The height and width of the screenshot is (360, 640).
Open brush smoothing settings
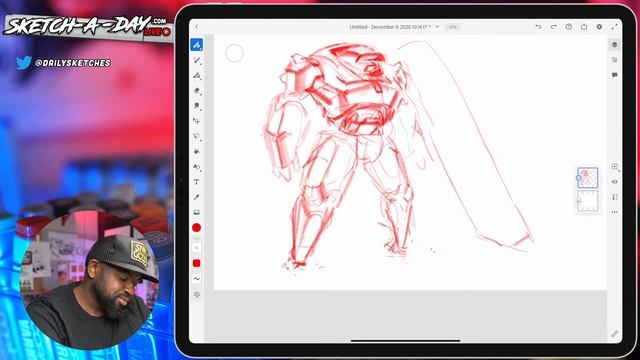197,279
